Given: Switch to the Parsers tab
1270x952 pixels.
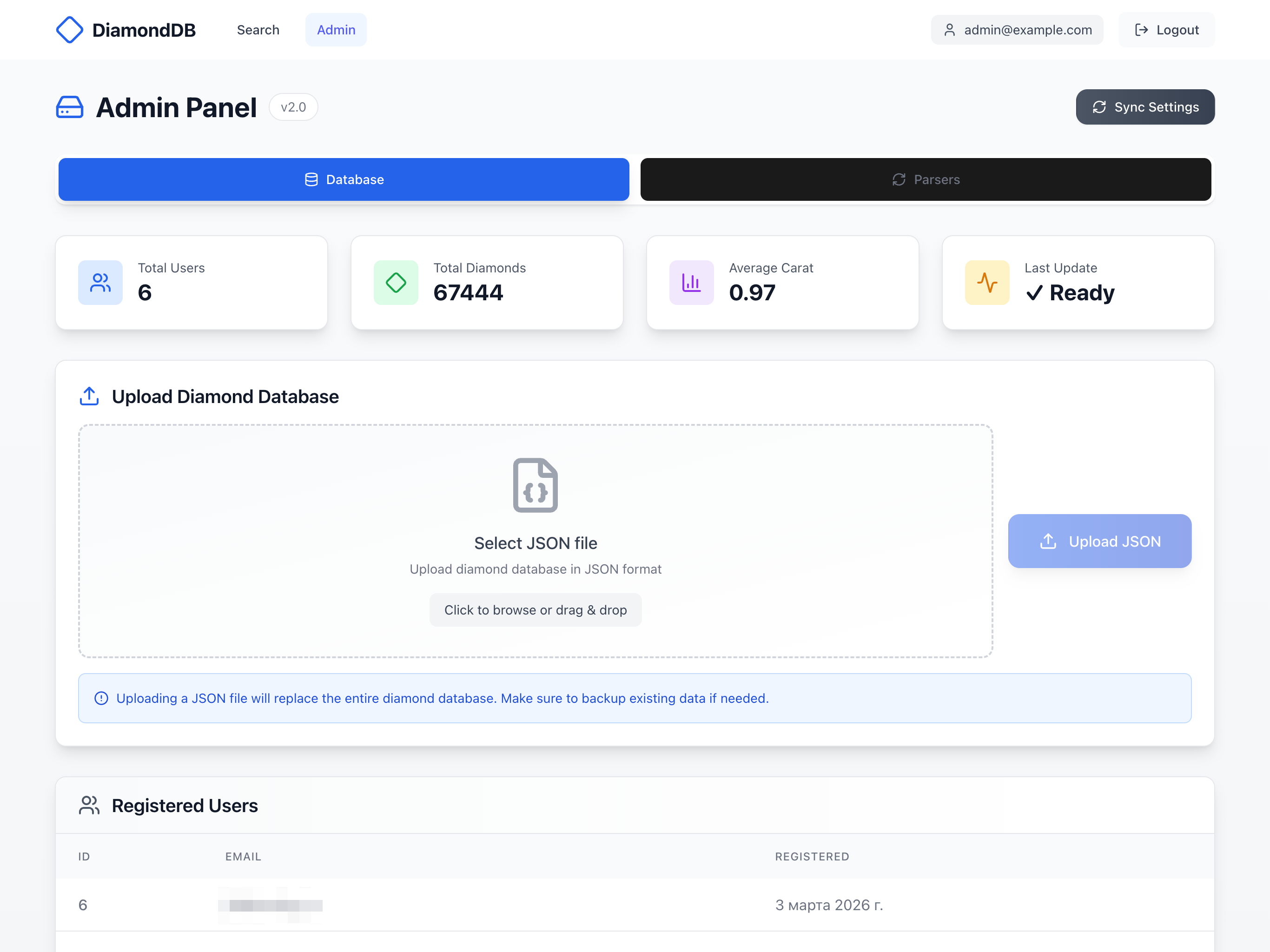Looking at the screenshot, I should coord(926,180).
